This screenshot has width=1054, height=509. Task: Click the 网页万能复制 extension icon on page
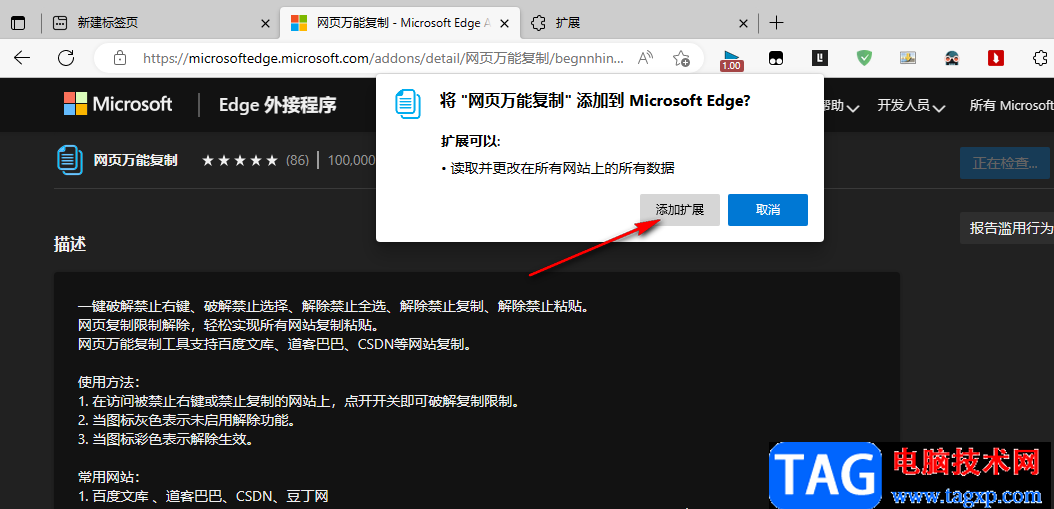[x=70, y=161]
